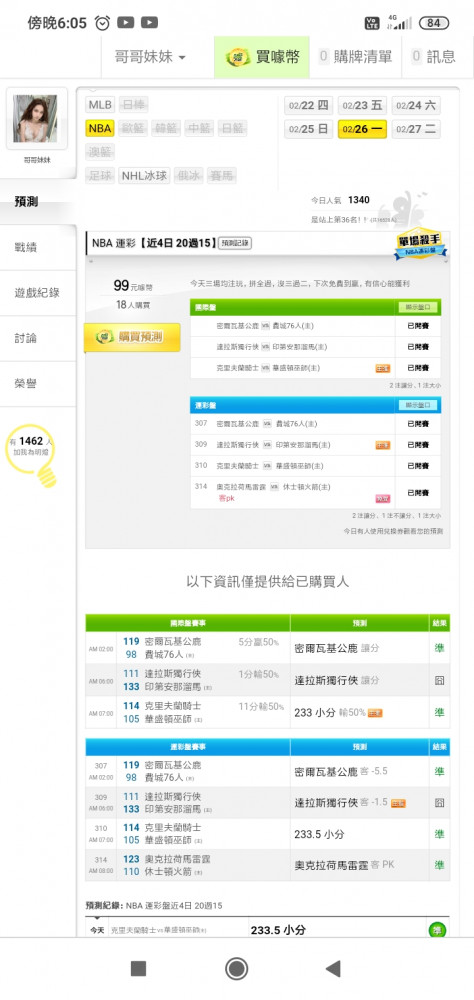Open the 購牌清單 list
The height and width of the screenshot is (1000, 474).
355,57
